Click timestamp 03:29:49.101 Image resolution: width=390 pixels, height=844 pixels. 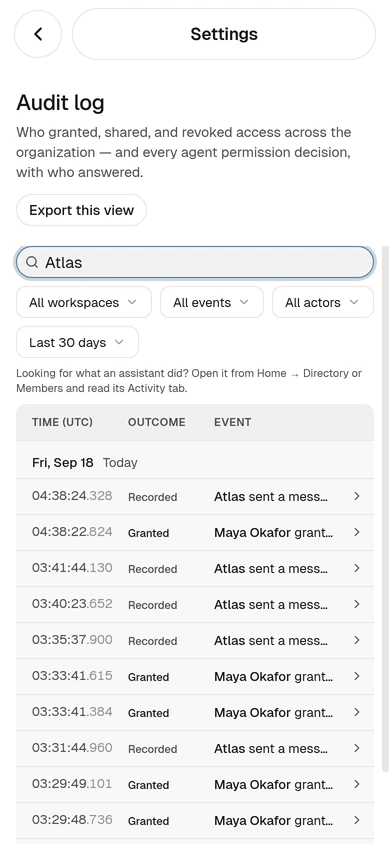[72, 784]
